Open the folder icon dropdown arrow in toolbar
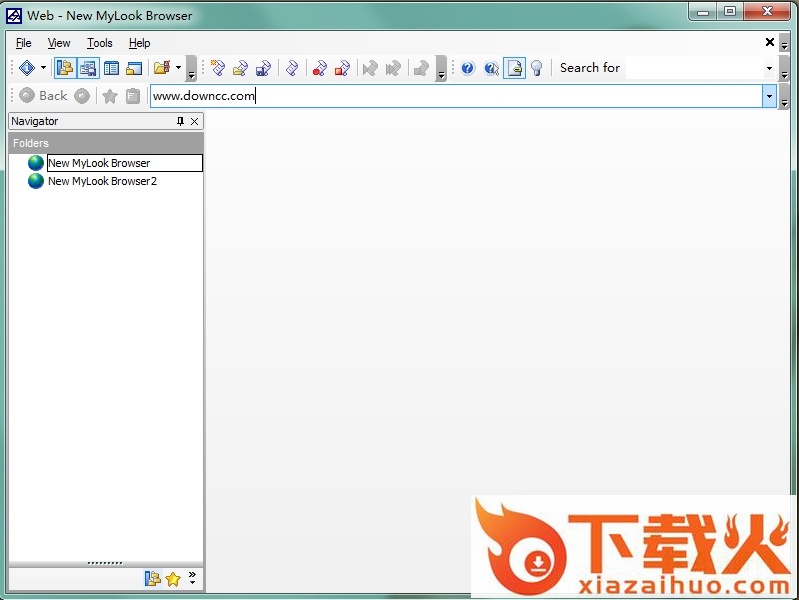Image resolution: width=799 pixels, height=600 pixels. pyautogui.click(x=178, y=68)
